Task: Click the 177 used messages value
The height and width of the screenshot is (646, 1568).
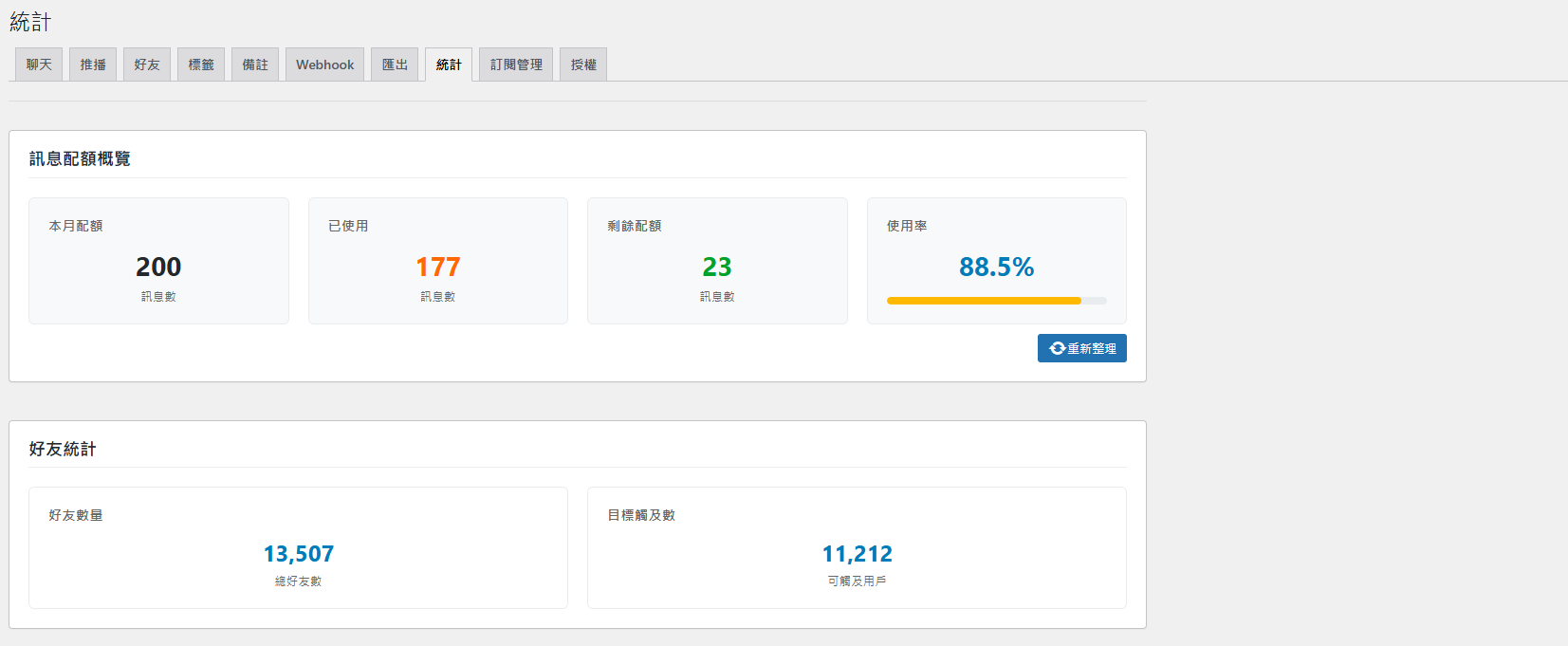Action: coord(438,267)
